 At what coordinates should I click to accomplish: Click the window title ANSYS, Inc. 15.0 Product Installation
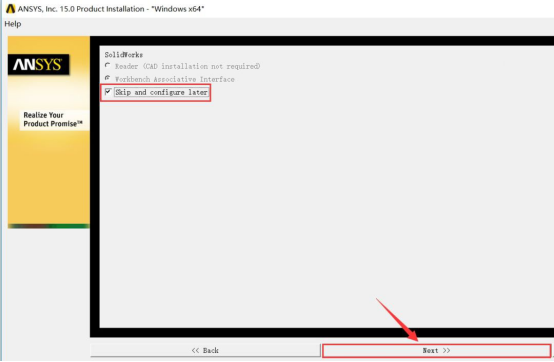(111, 9)
